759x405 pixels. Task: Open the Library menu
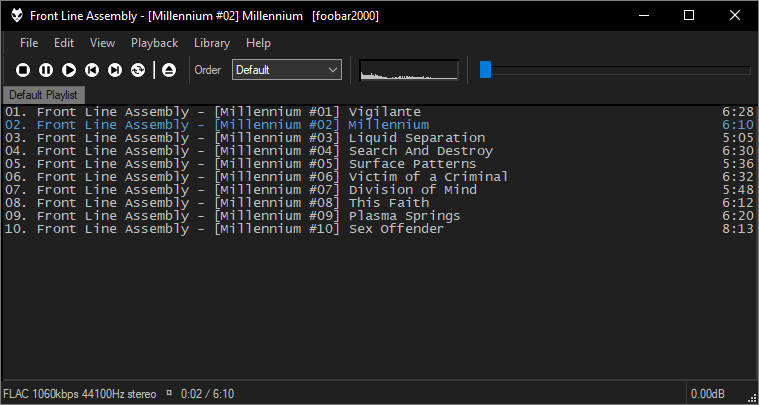click(x=212, y=43)
